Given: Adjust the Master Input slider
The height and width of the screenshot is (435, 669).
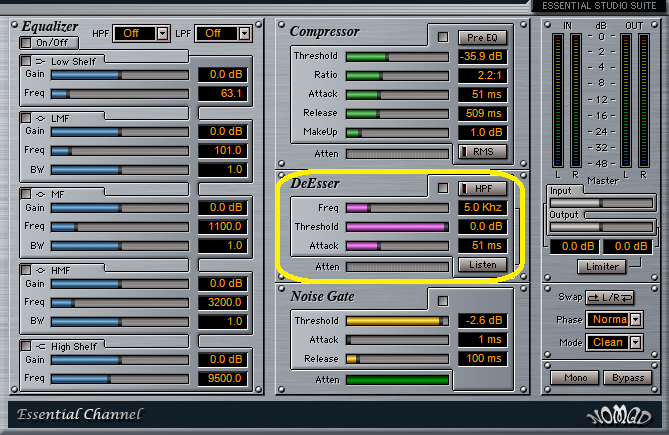Looking at the screenshot, I should coord(601,203).
